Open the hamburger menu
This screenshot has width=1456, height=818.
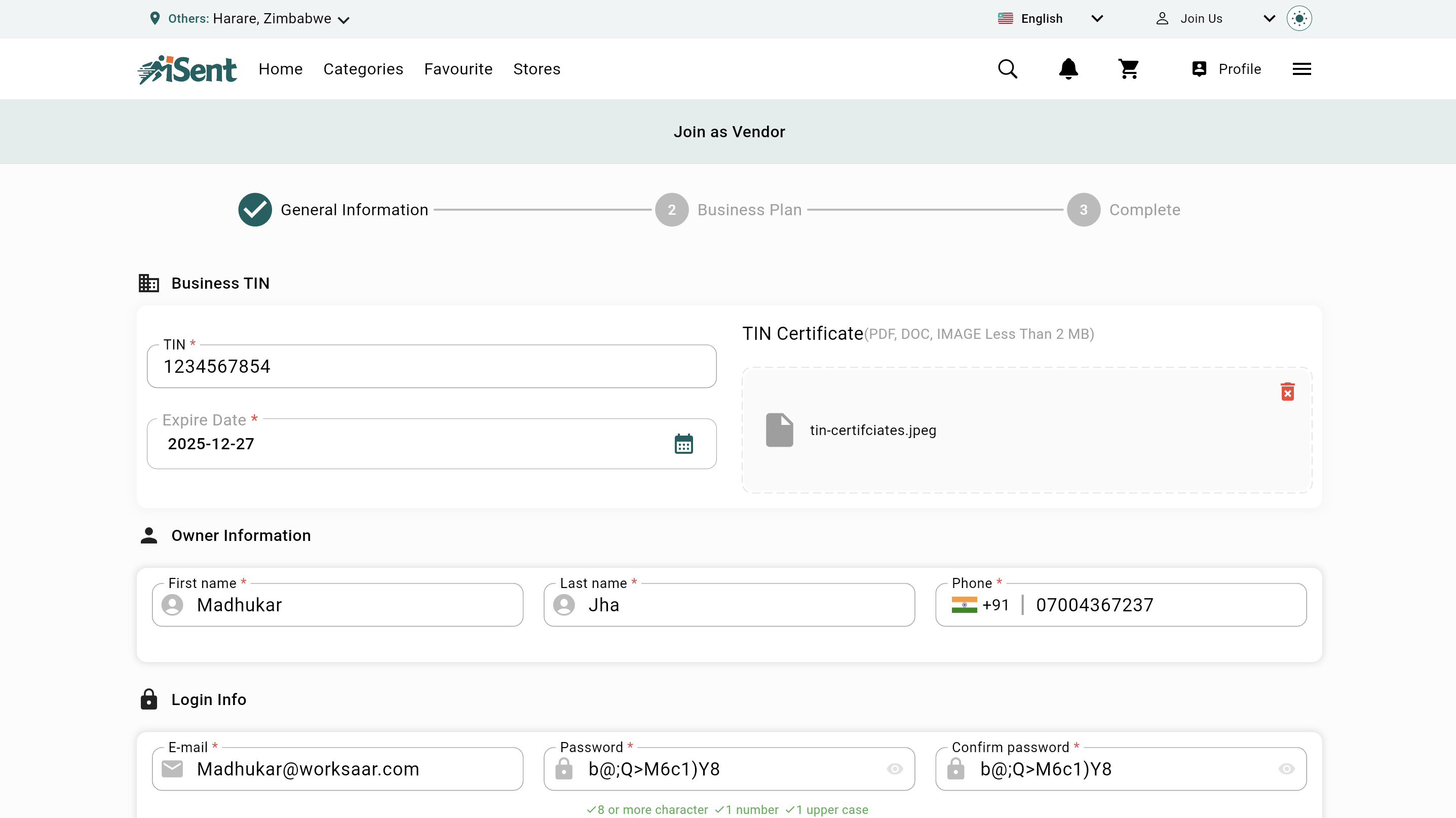click(1301, 69)
